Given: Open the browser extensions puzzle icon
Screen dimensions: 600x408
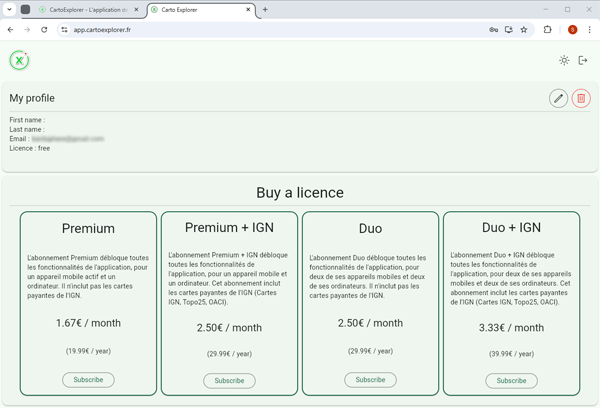Looking at the screenshot, I should (x=548, y=30).
